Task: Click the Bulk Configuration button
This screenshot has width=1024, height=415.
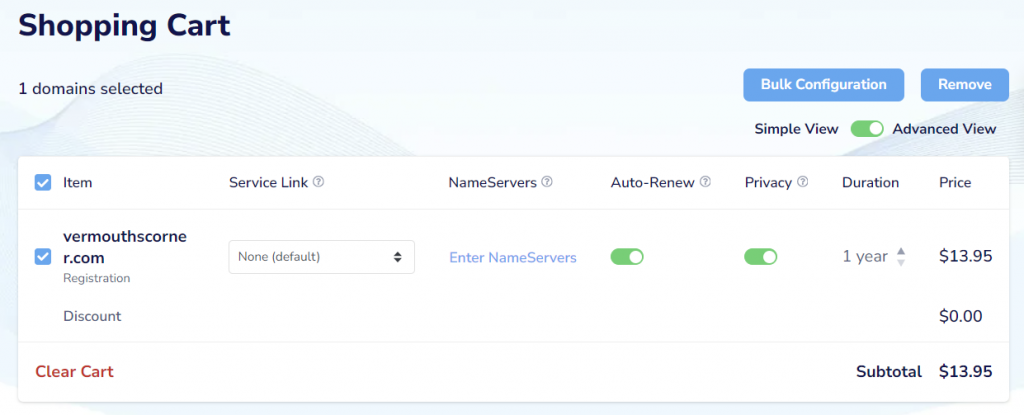Action: [823, 85]
